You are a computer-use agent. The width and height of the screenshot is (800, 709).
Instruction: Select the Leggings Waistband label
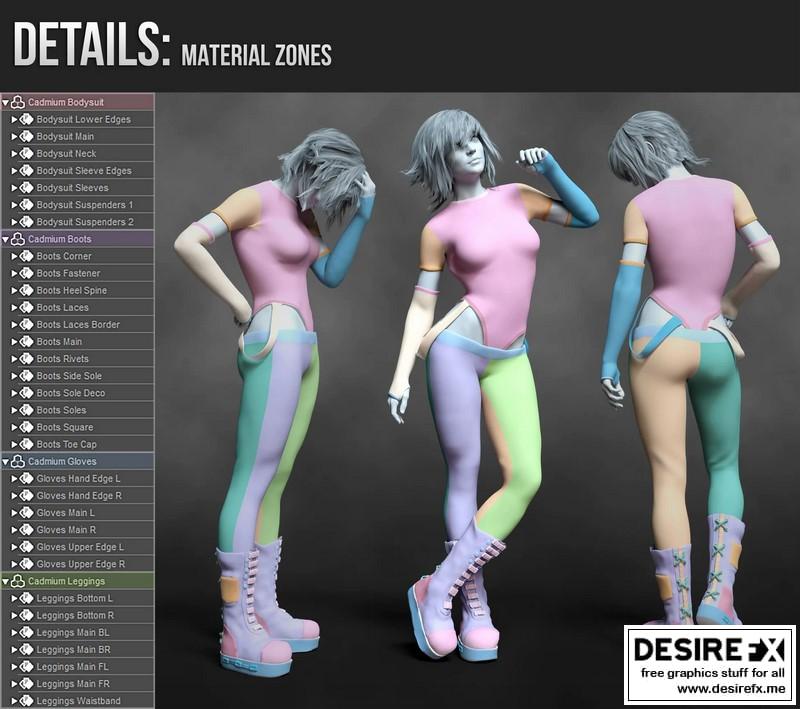(x=79, y=701)
